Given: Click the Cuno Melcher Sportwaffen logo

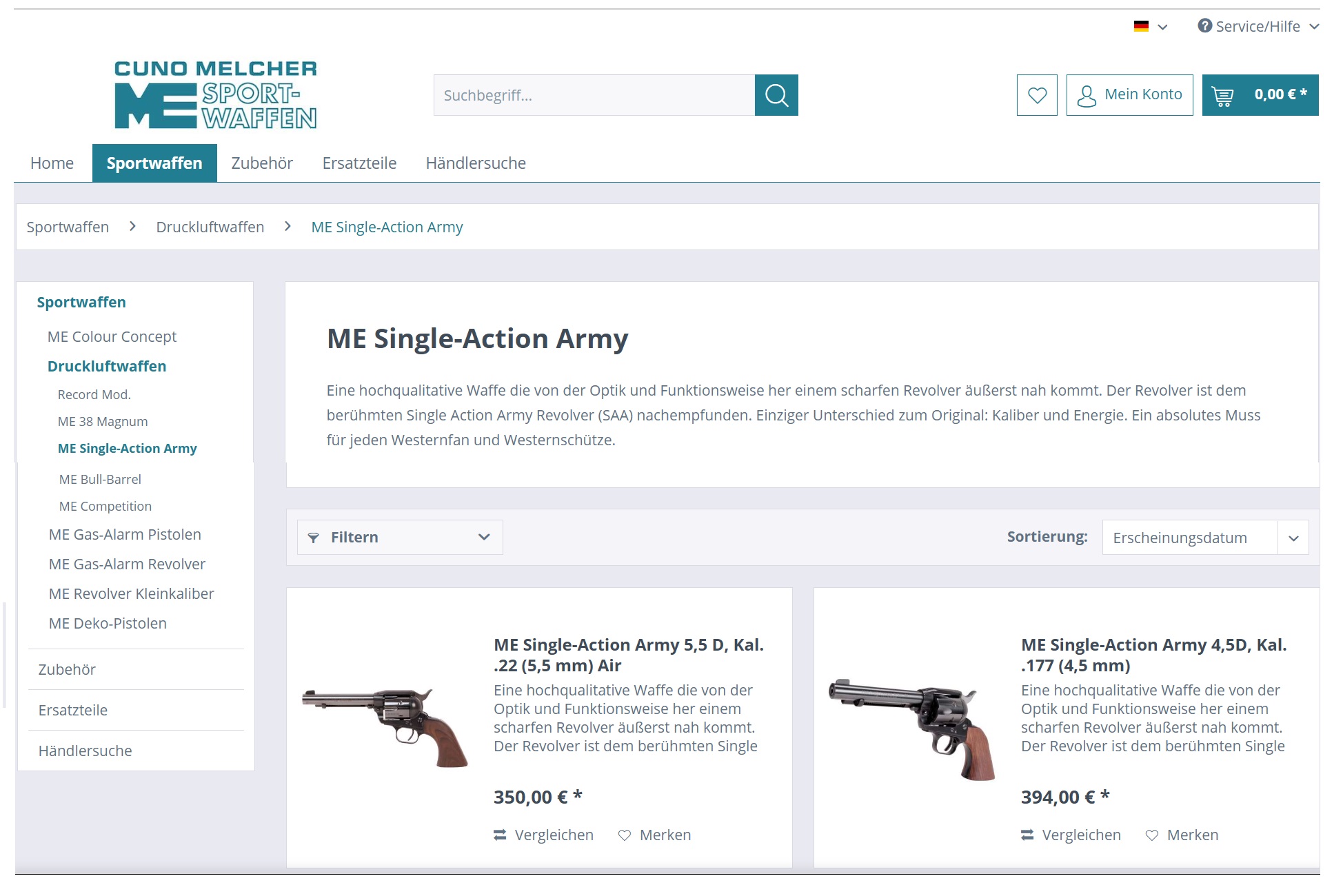Looking at the screenshot, I should (x=216, y=95).
